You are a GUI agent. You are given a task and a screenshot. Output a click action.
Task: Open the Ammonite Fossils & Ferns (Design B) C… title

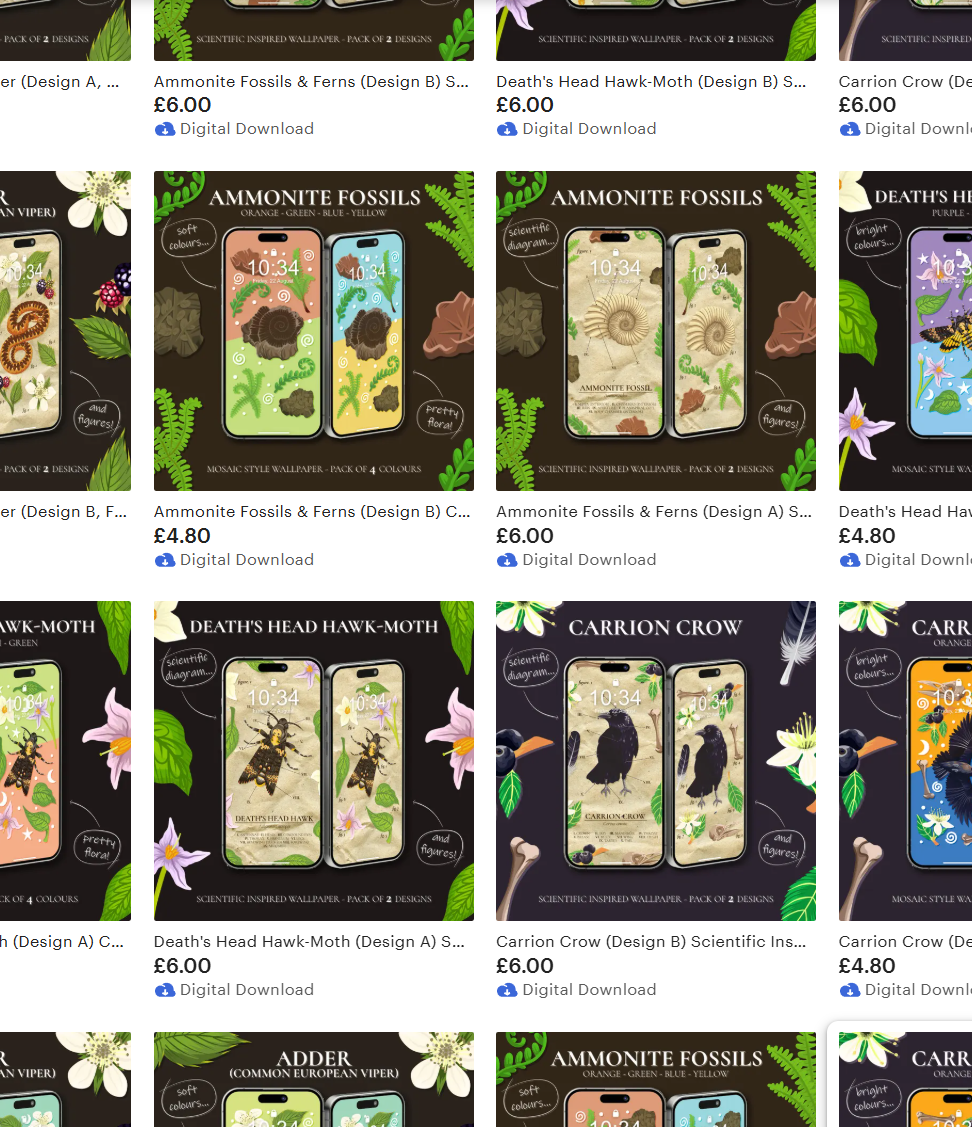312,512
